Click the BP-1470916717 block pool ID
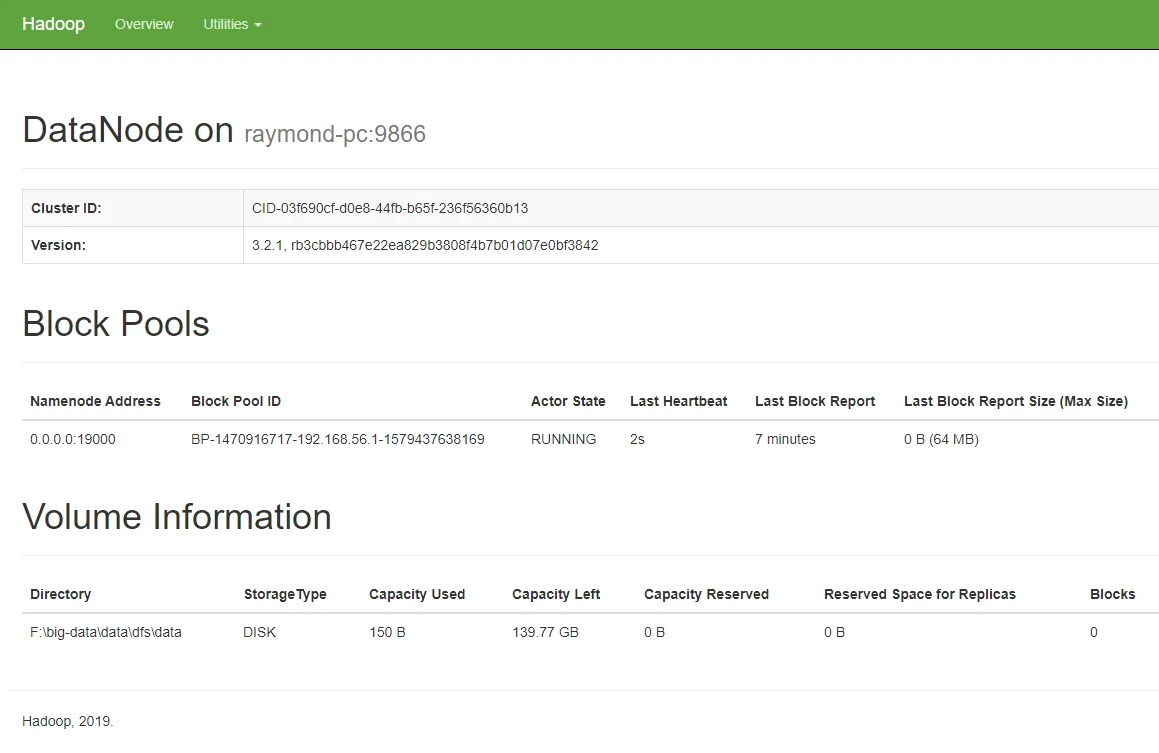The width and height of the screenshot is (1159, 753). coord(338,439)
